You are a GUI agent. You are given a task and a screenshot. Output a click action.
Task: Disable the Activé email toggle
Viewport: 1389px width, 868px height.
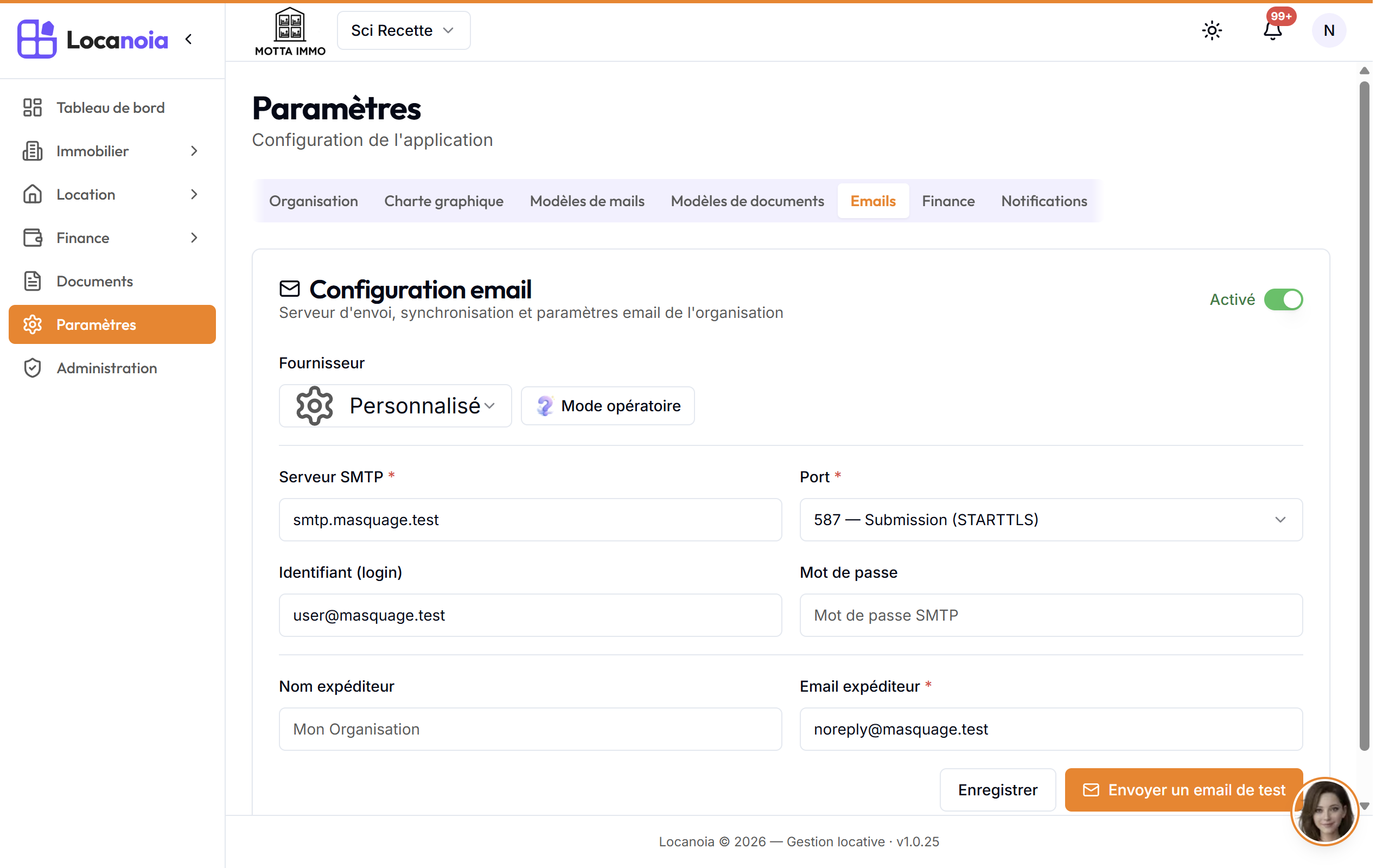tap(1283, 299)
